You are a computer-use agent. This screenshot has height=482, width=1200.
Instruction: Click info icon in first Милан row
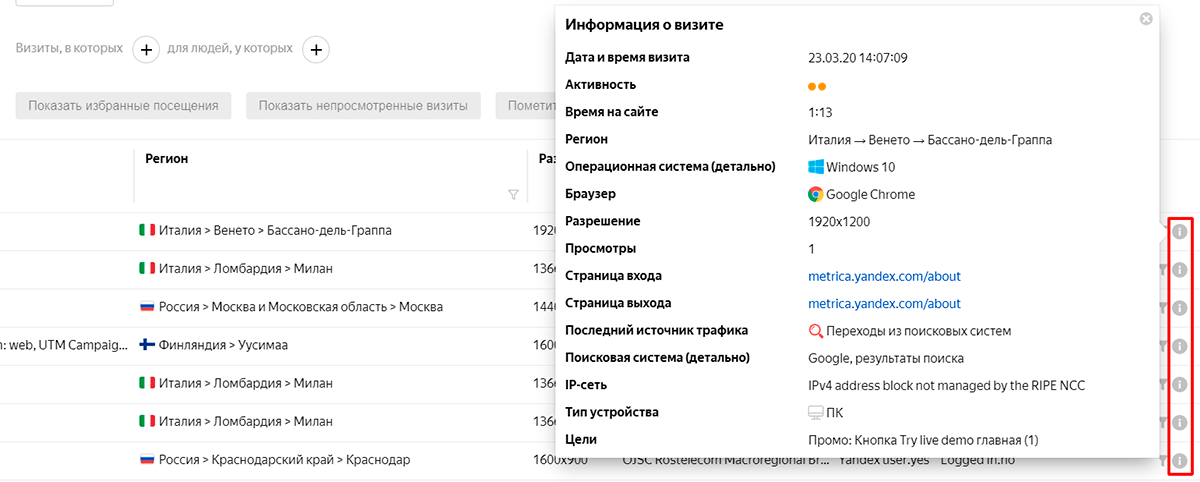tap(1180, 270)
